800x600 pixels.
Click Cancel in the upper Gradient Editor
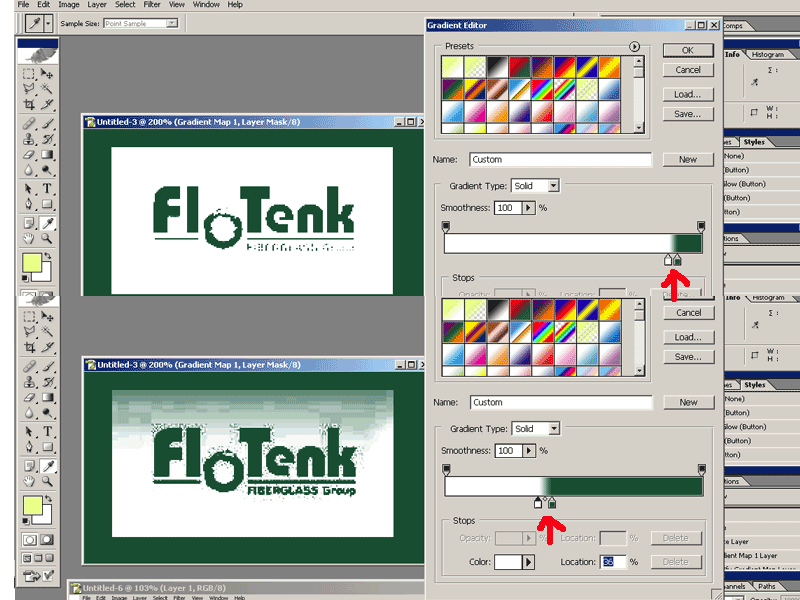[688, 70]
